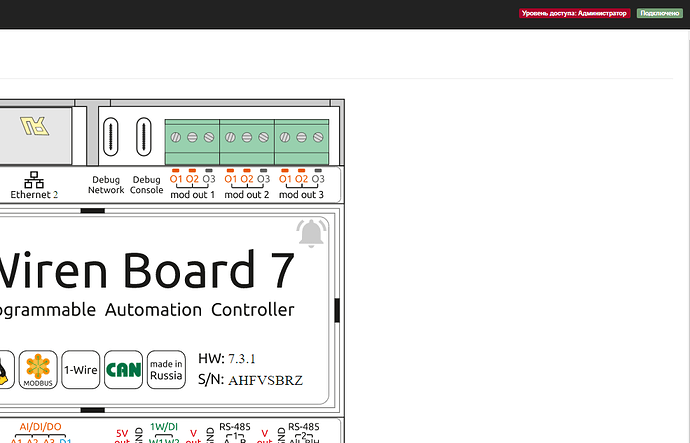
Task: Click the 'Automation Controller' subtitle text
Action: [200, 310]
